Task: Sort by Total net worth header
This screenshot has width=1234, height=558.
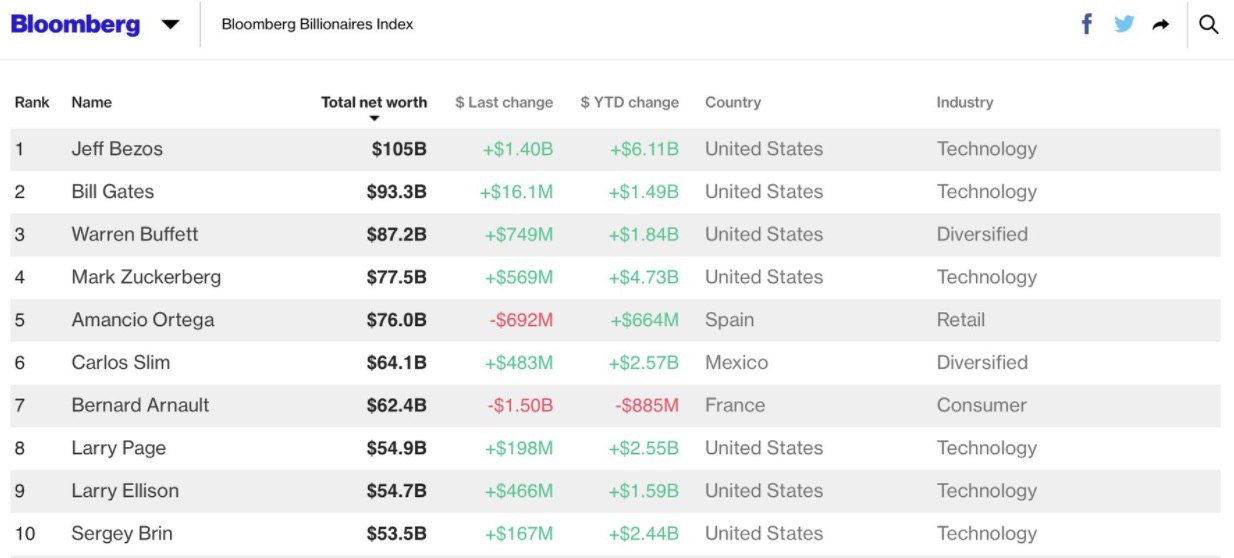Action: (374, 102)
